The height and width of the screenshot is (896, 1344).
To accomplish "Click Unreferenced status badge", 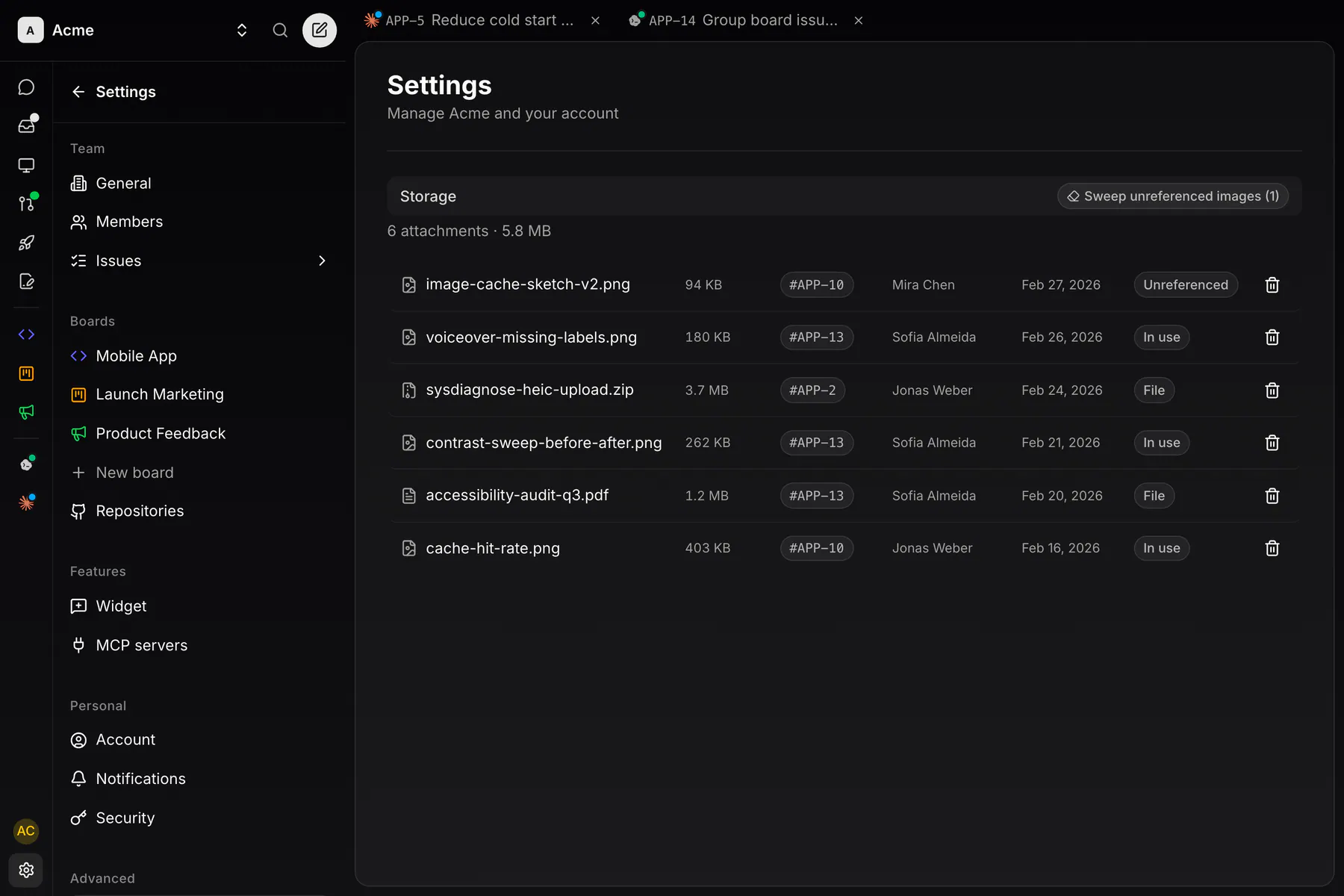I will [x=1186, y=284].
